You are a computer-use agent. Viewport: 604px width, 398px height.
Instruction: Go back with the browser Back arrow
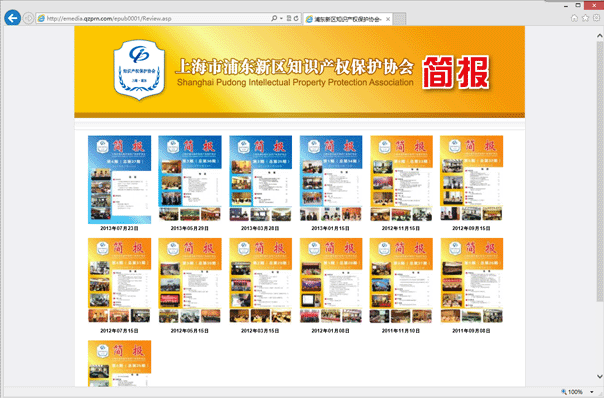(13, 18)
